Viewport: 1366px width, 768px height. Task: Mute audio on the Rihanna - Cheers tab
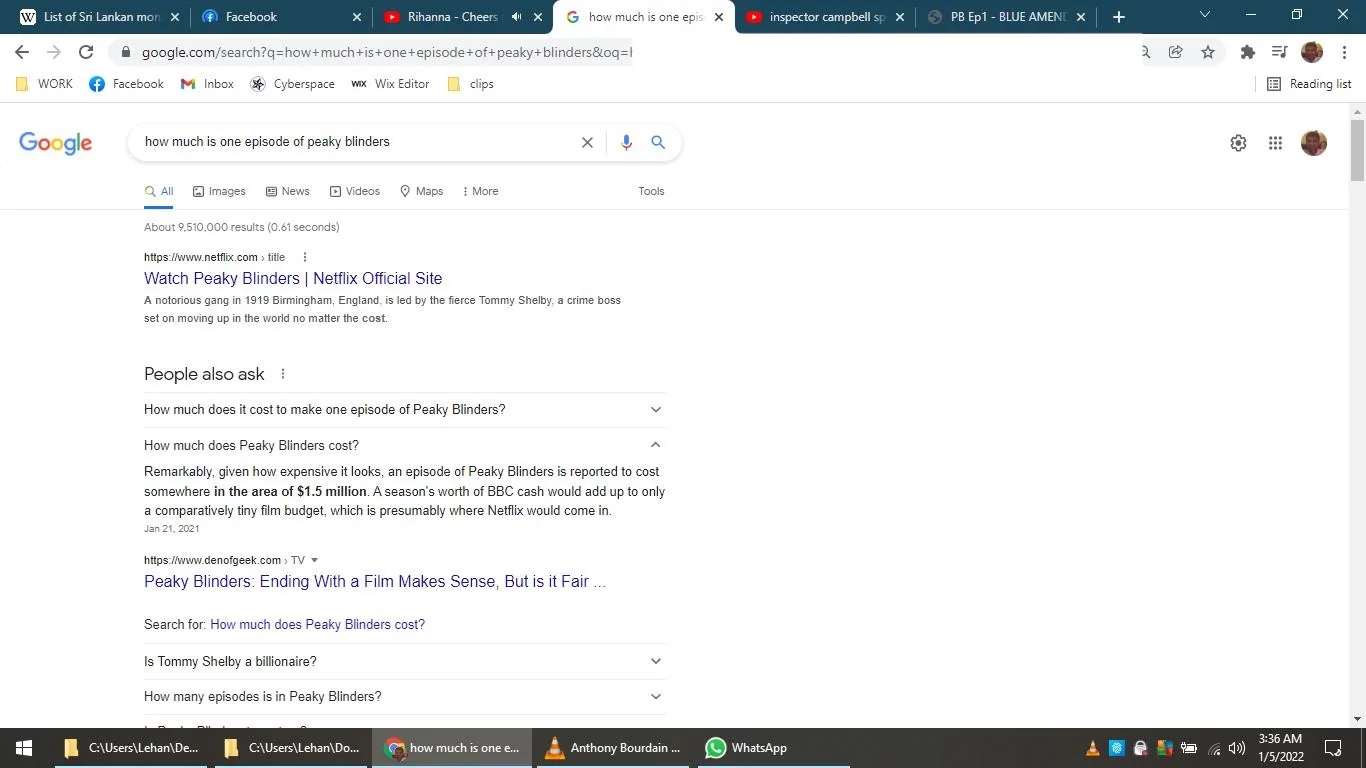[517, 17]
